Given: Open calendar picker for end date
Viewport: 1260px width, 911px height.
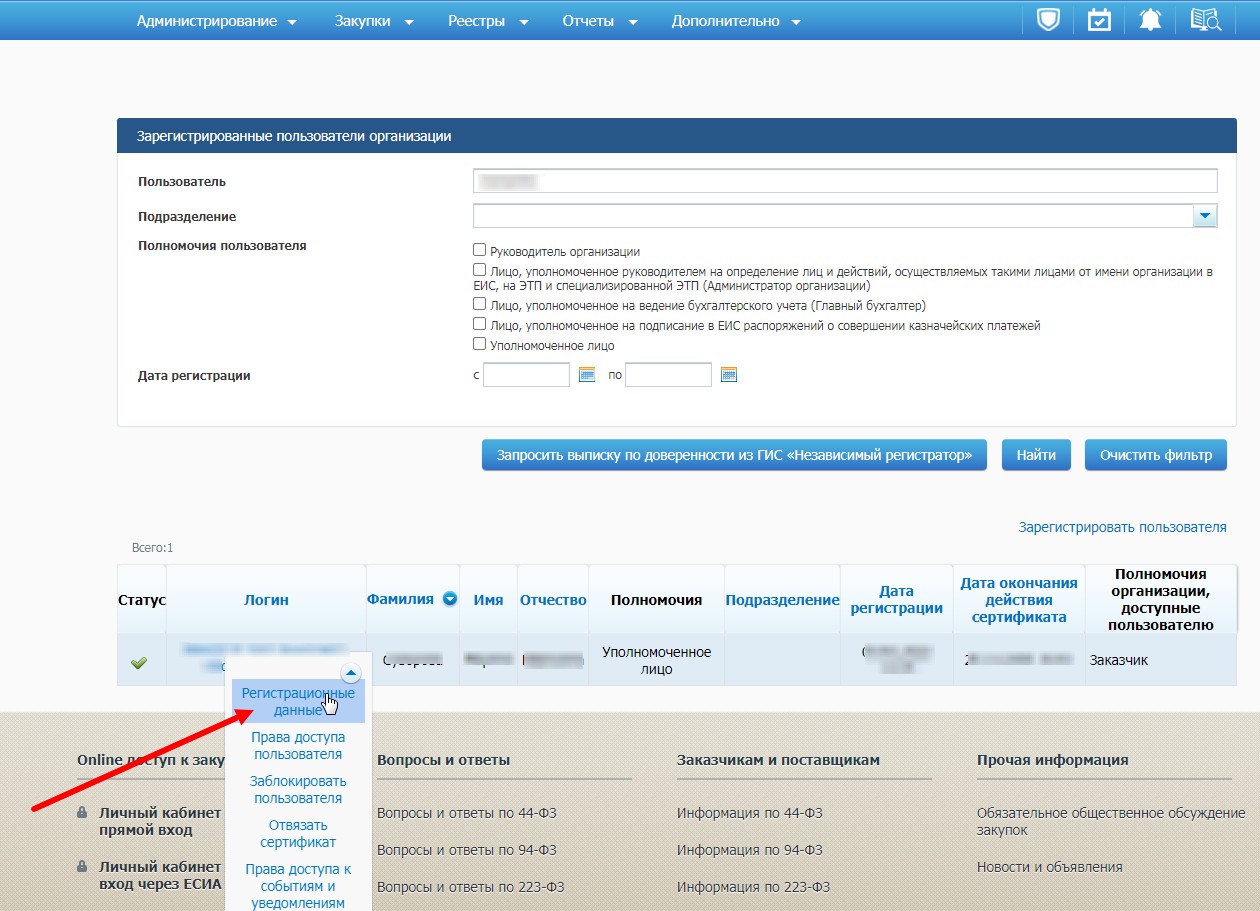Looking at the screenshot, I should (x=729, y=375).
